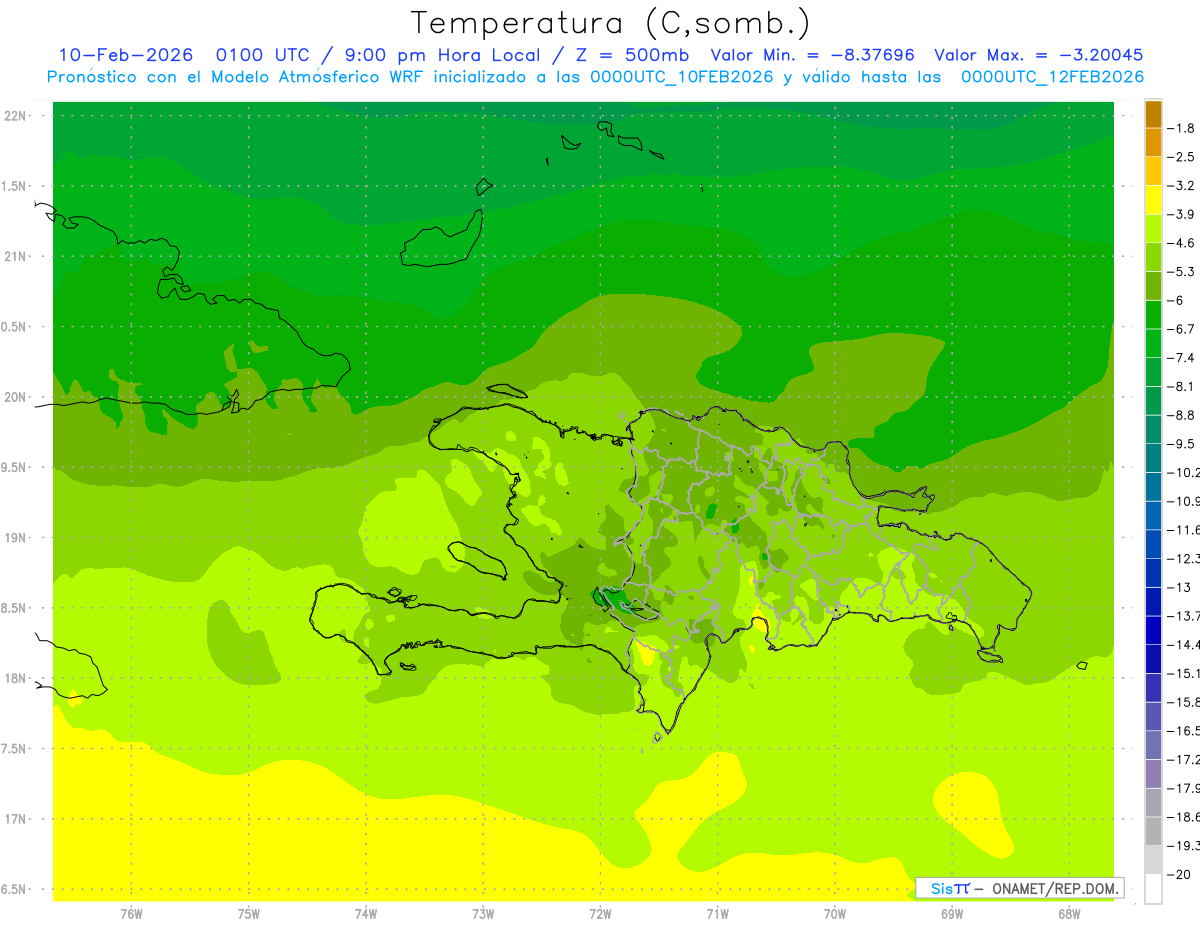Image resolution: width=1200 pixels, height=927 pixels.
Task: Click the "76W" longitude label
Action: point(131,914)
